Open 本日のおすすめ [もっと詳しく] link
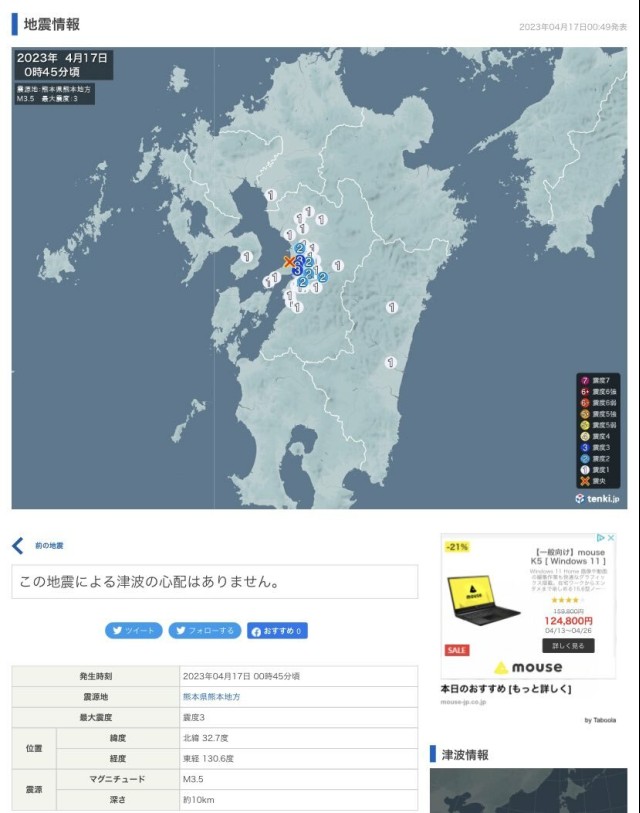Image resolution: width=640 pixels, height=813 pixels. [505, 689]
